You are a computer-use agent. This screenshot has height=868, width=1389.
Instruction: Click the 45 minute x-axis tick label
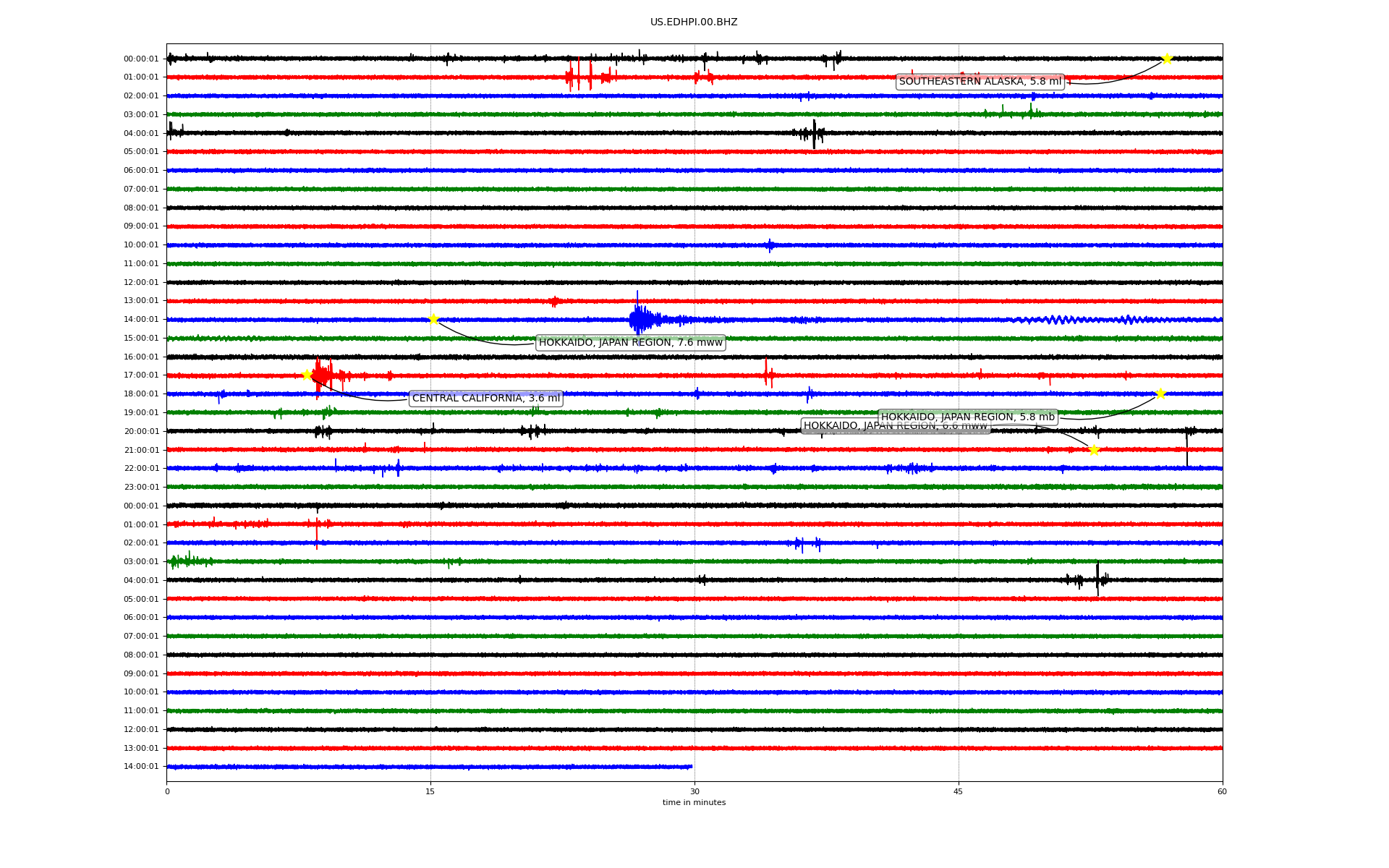pyautogui.click(x=958, y=791)
